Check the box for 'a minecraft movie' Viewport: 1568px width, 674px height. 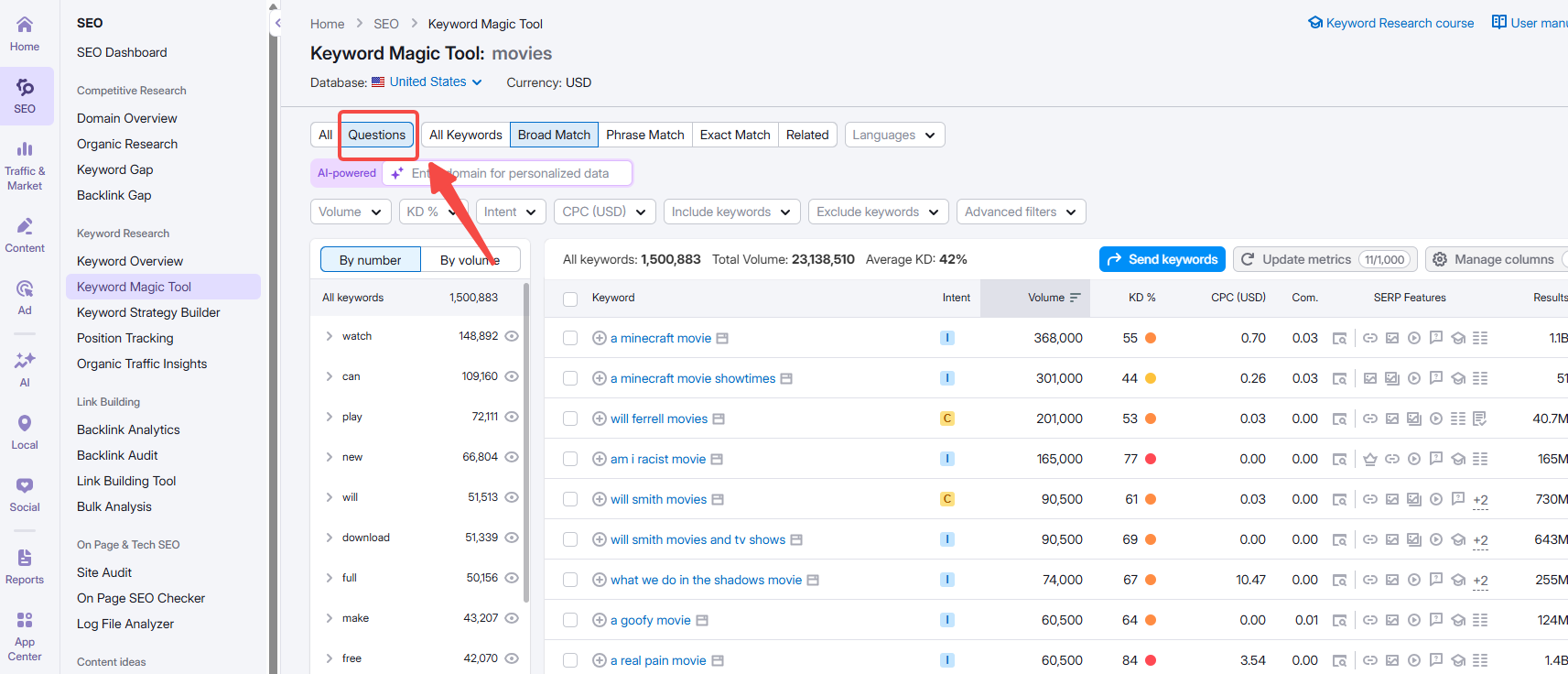[x=570, y=338]
